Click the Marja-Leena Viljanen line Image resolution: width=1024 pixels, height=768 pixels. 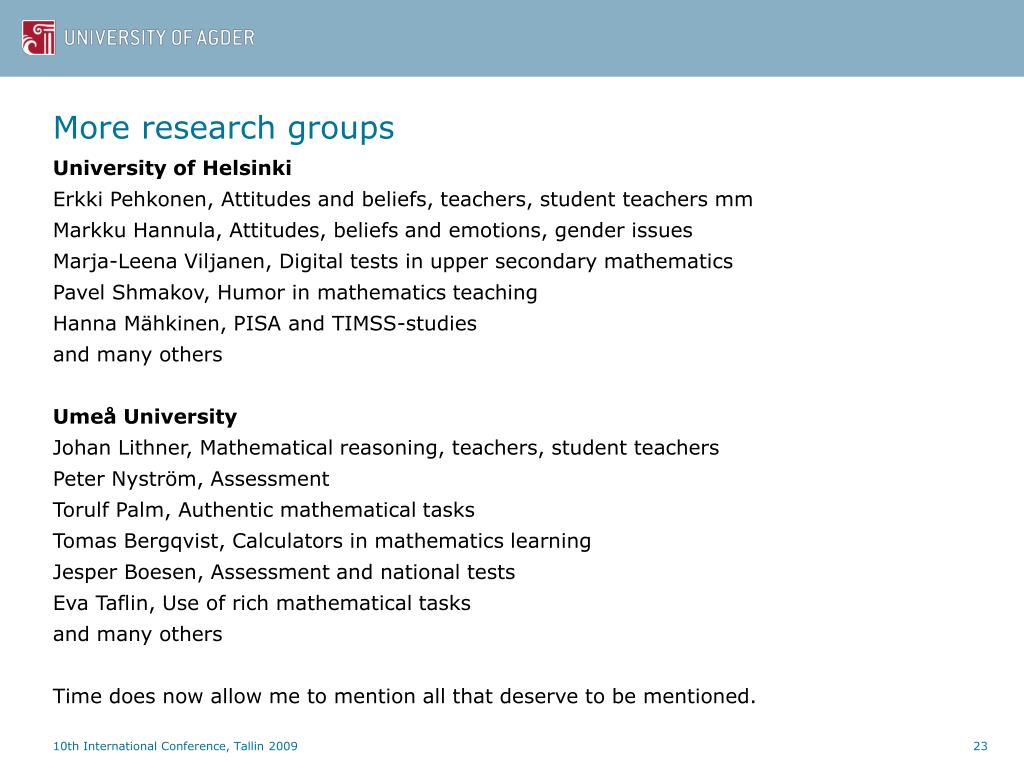pos(393,262)
